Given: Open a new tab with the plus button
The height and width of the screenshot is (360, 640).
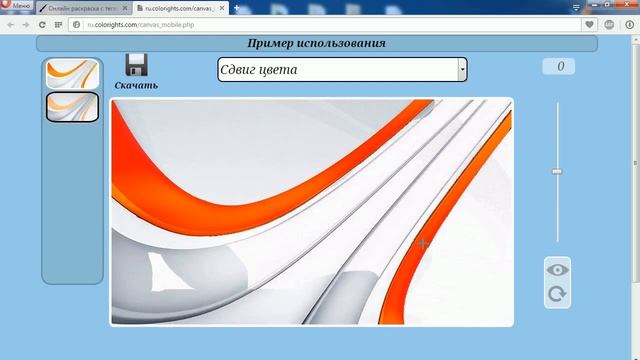Looking at the screenshot, I should pos(236,8).
